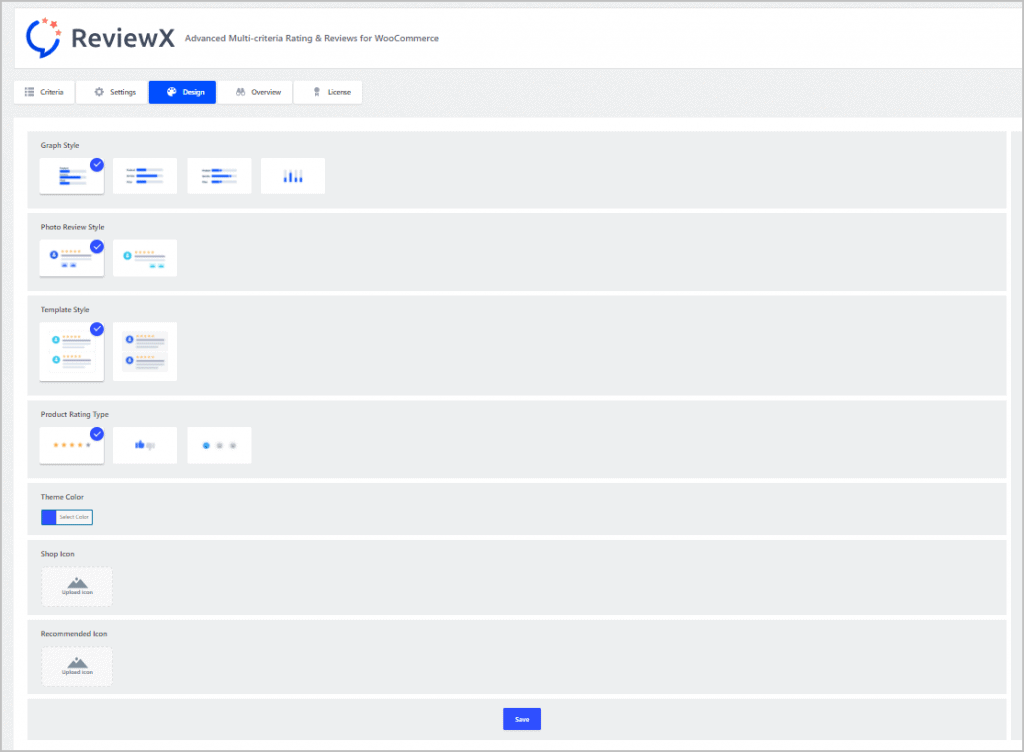
Task: Choose the second template style with gray cards
Action: point(145,351)
